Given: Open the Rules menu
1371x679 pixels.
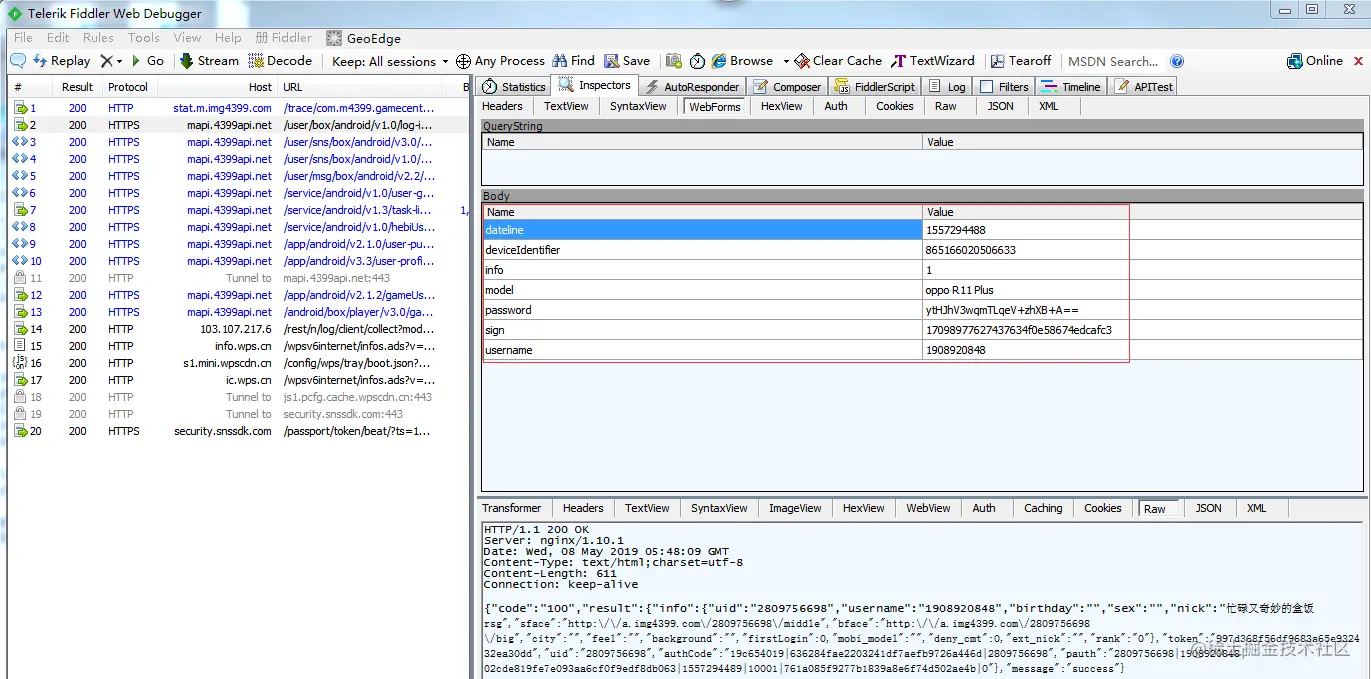Looking at the screenshot, I should point(98,38).
